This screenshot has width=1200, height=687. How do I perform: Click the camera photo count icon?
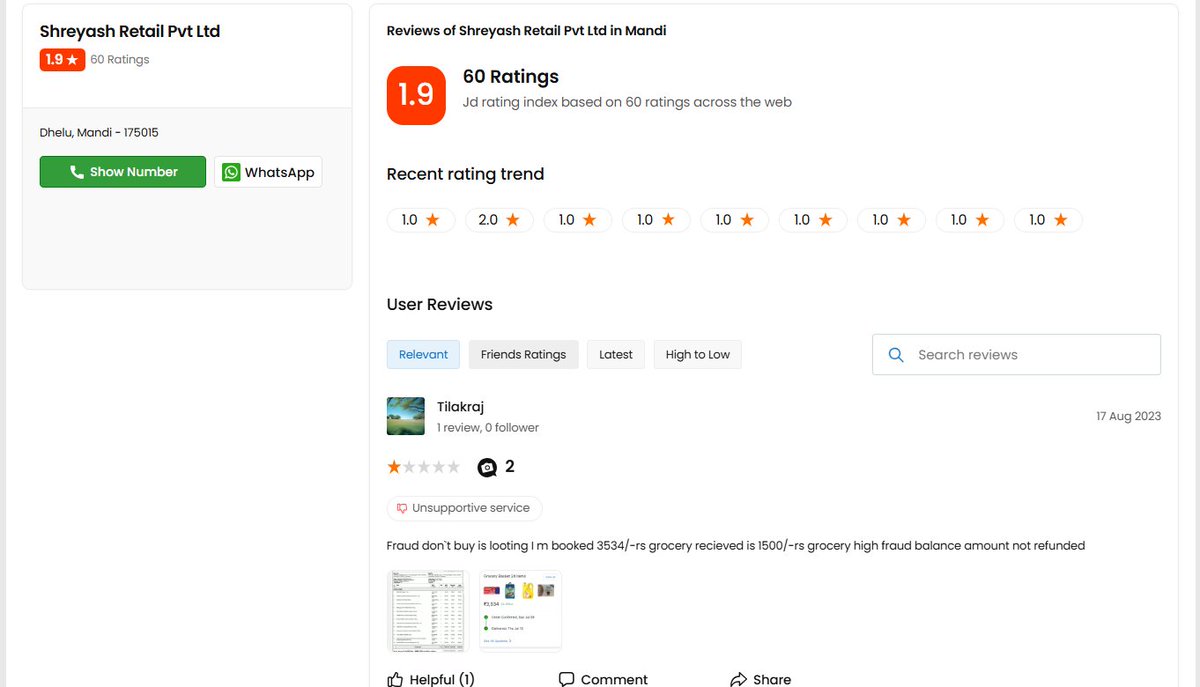point(487,467)
